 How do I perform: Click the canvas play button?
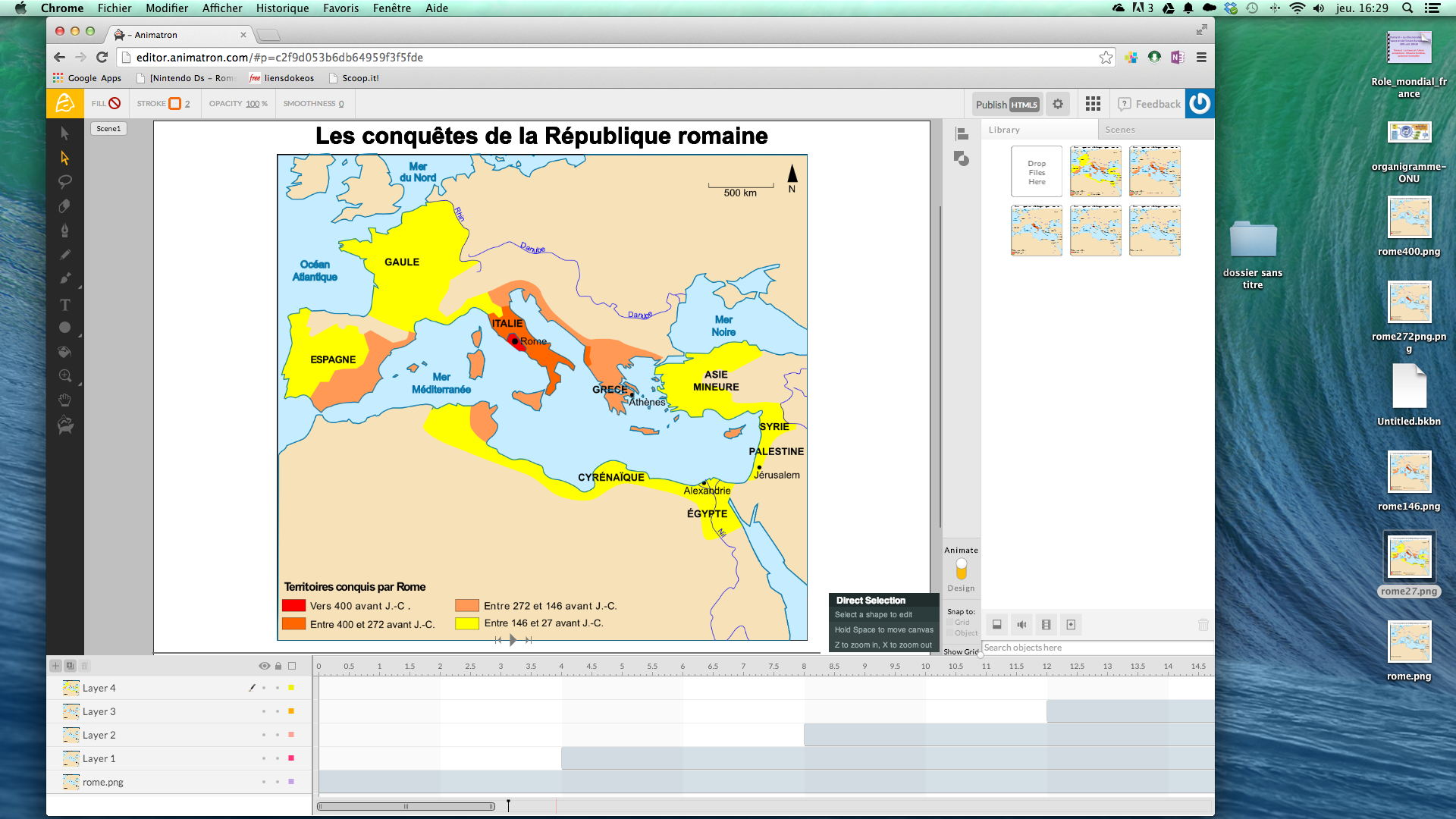click(513, 640)
